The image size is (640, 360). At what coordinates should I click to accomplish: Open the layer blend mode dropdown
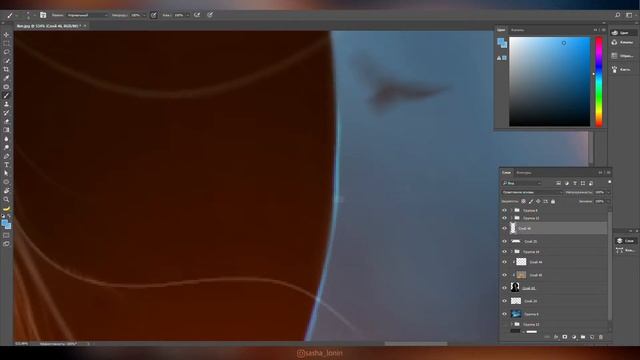532,192
